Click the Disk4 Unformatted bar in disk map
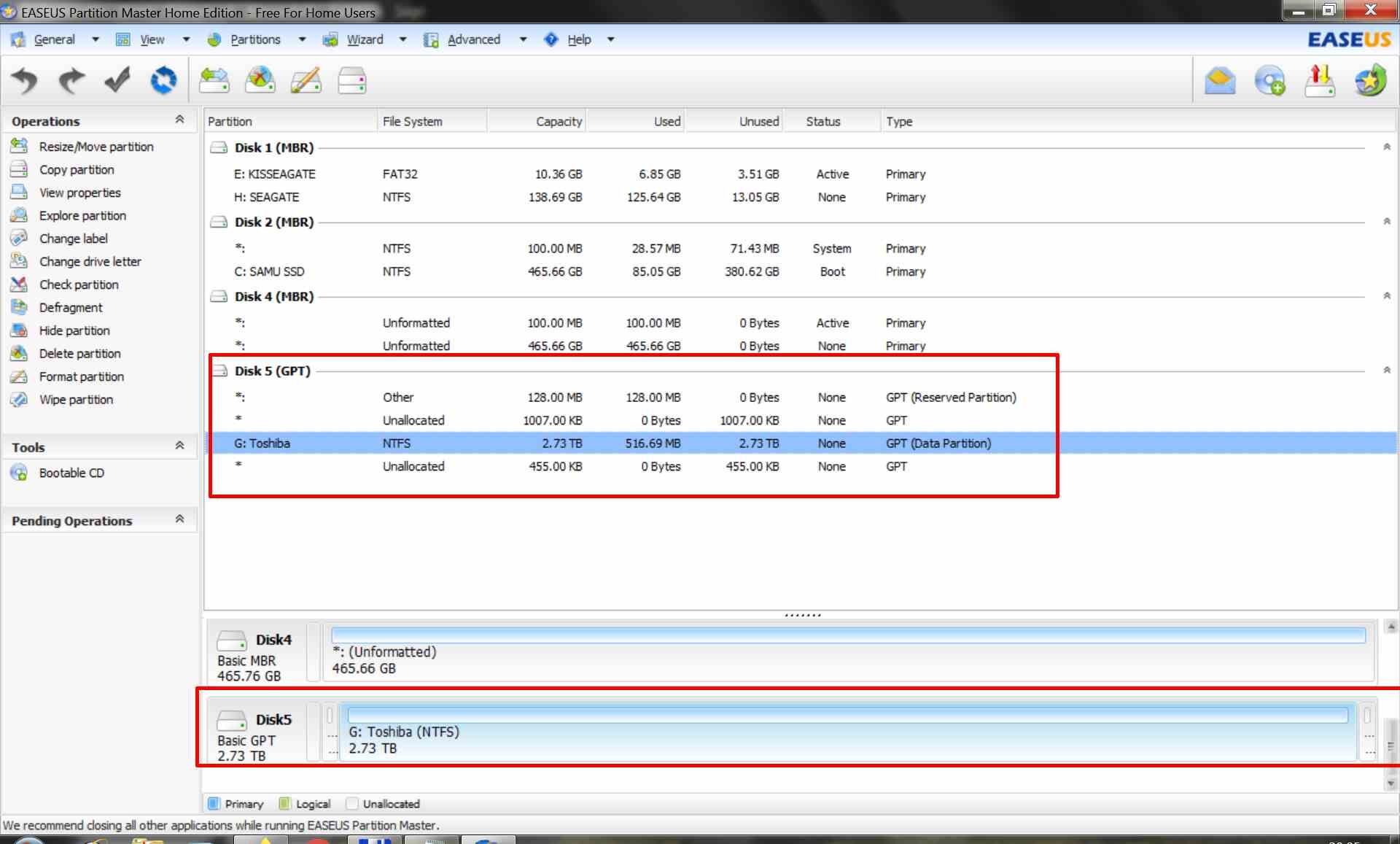The height and width of the screenshot is (844, 1400). tap(849, 651)
